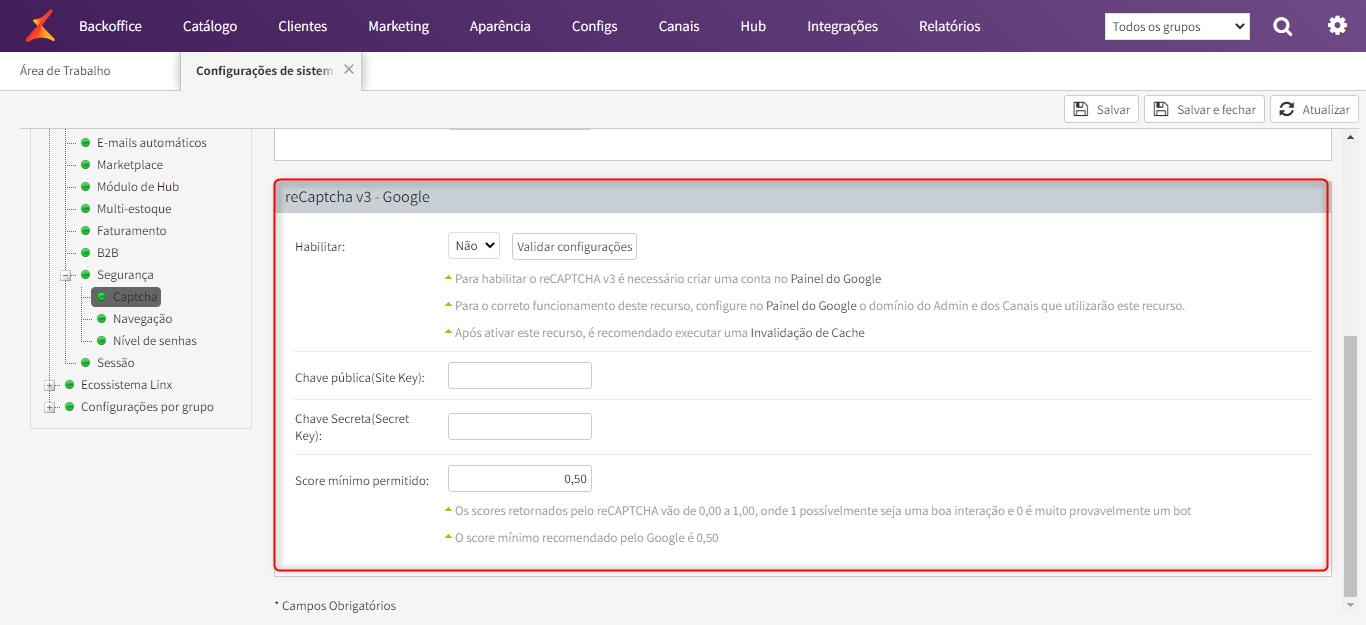
Task: Click the Salvar button
Action: click(1101, 109)
